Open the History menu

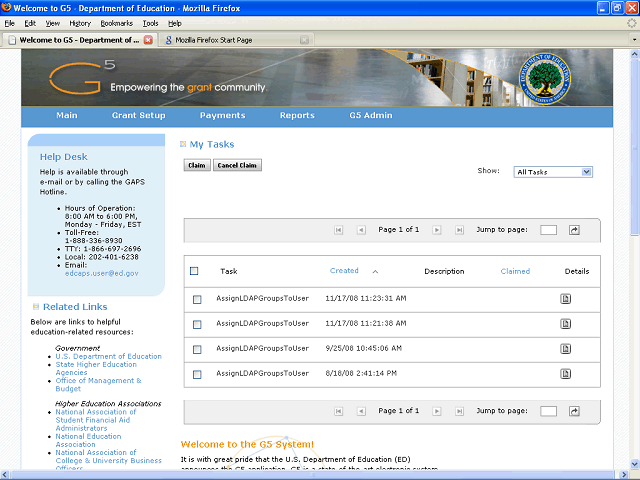pos(80,23)
